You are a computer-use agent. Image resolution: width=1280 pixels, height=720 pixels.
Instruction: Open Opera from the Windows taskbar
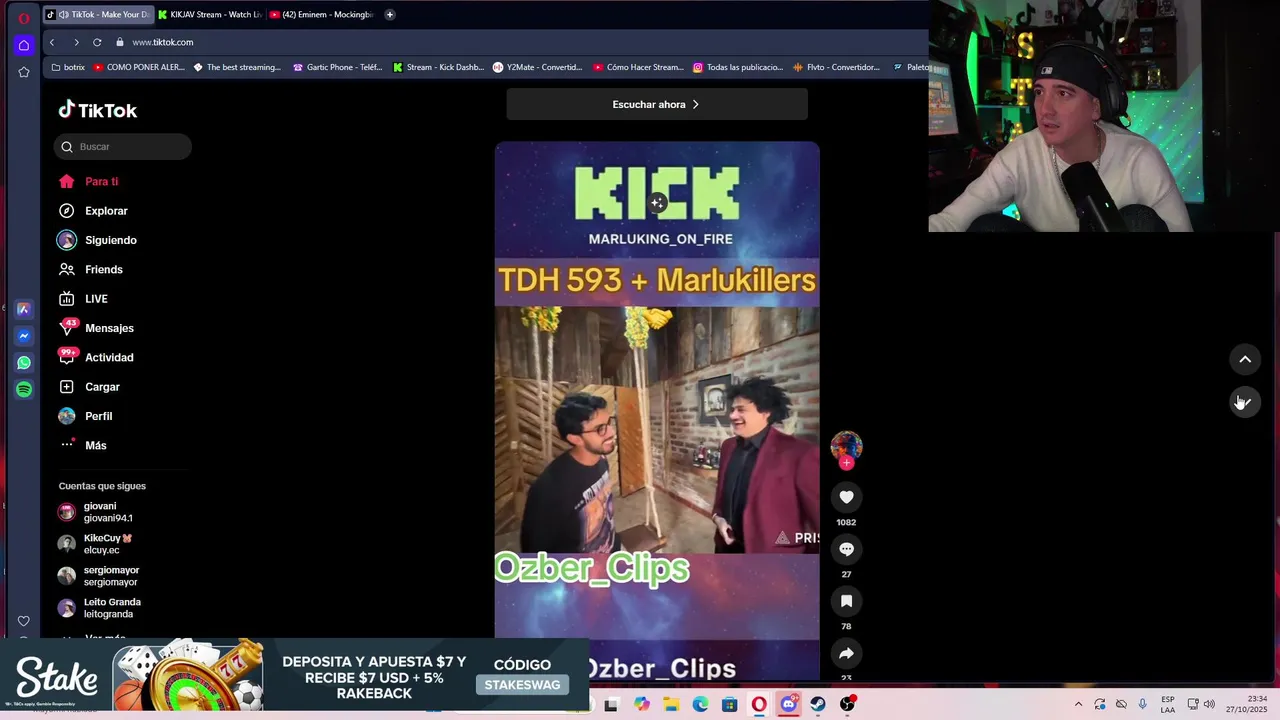759,705
